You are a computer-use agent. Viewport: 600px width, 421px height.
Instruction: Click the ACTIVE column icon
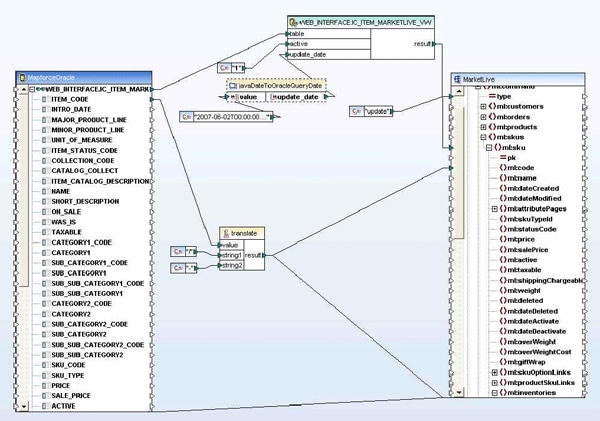(46, 406)
